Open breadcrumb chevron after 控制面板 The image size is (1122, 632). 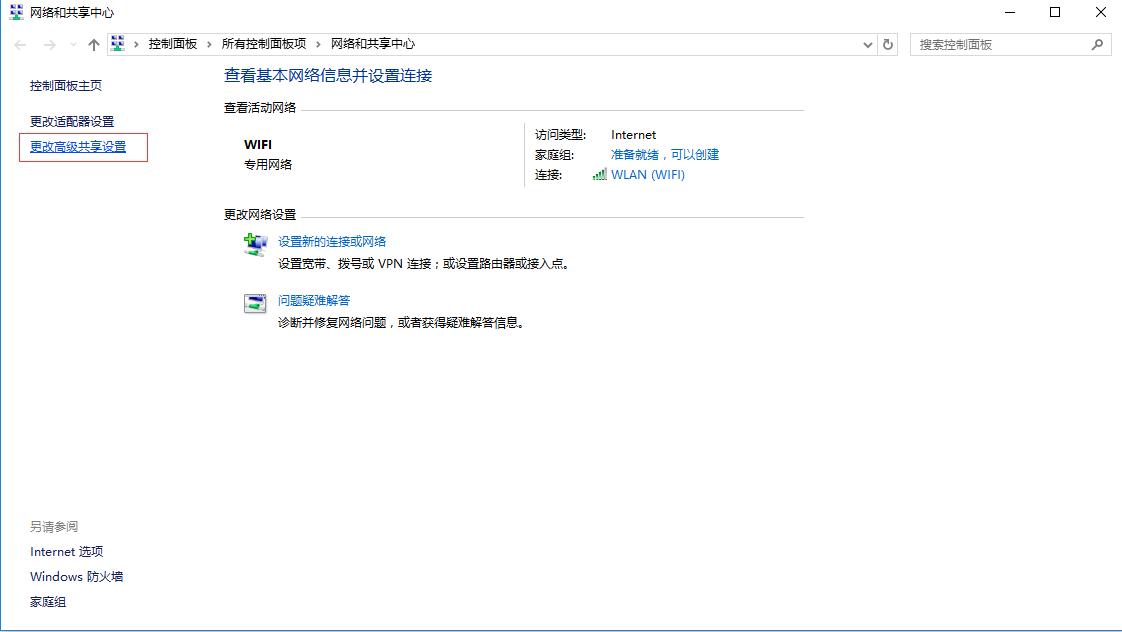[x=210, y=44]
